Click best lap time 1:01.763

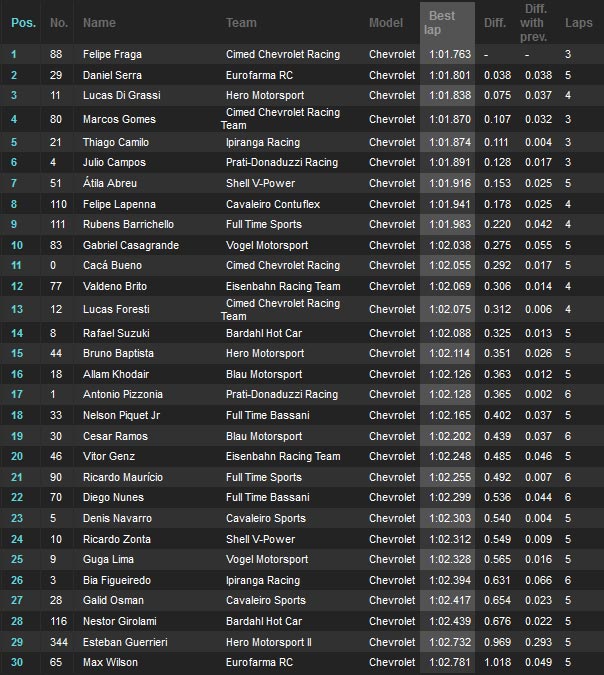(x=450, y=54)
